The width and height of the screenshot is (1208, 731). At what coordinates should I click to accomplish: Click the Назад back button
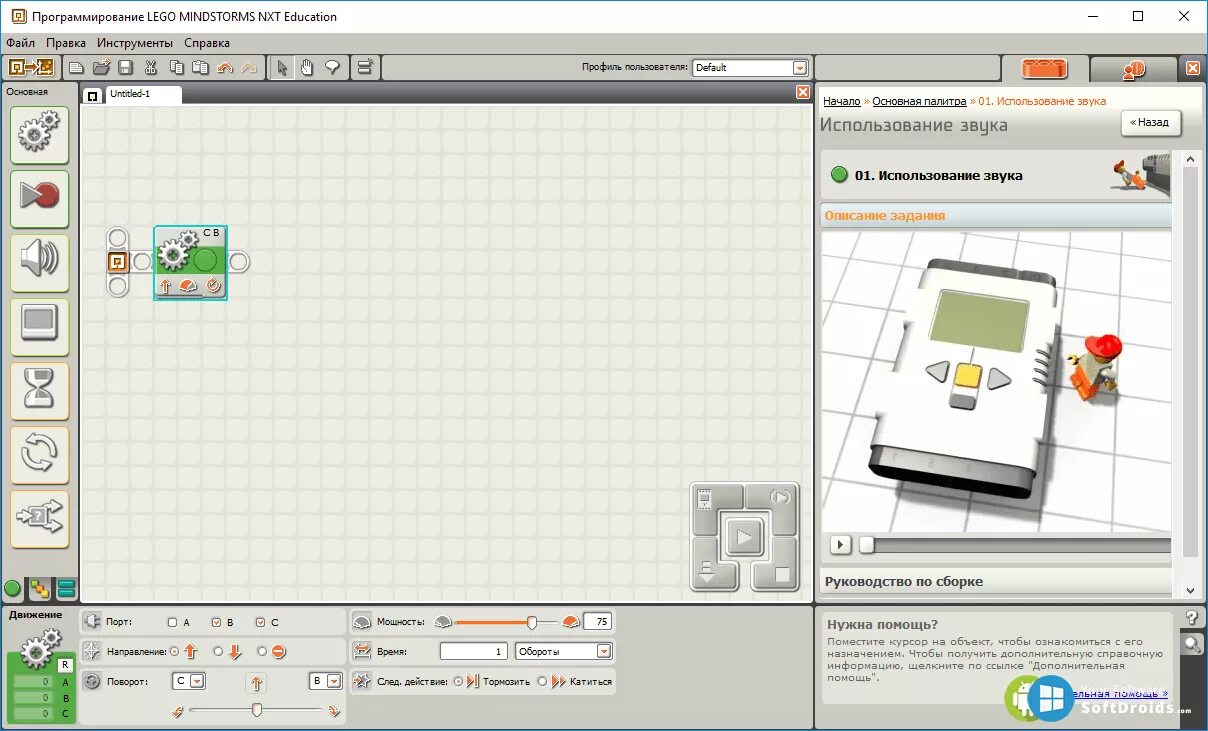(1151, 122)
